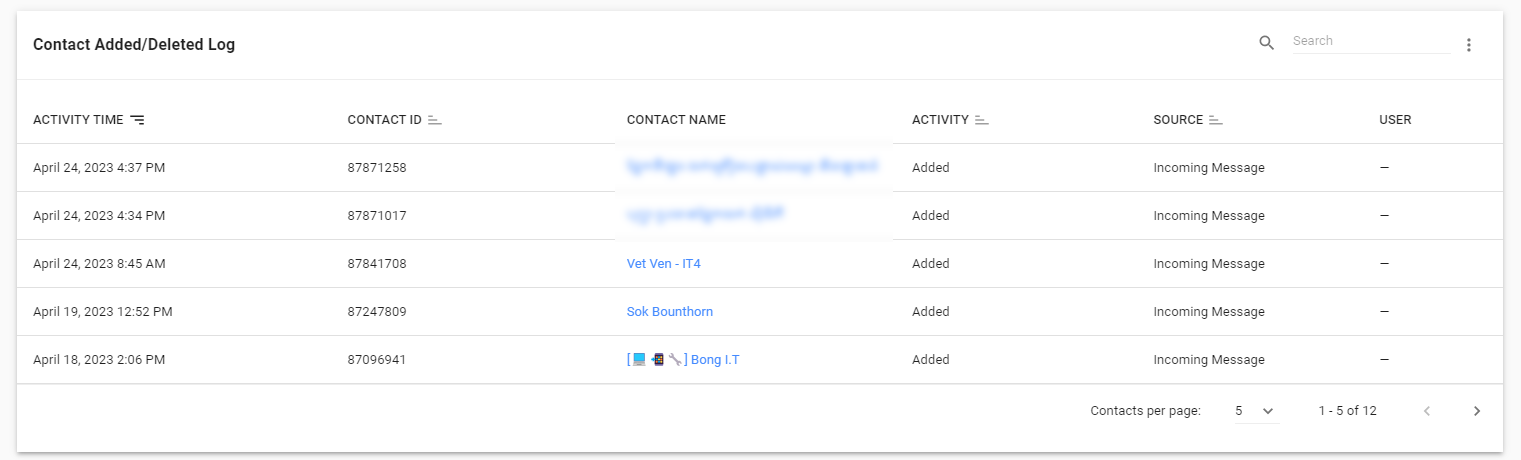Open blurred contact name in second row

coord(706,214)
